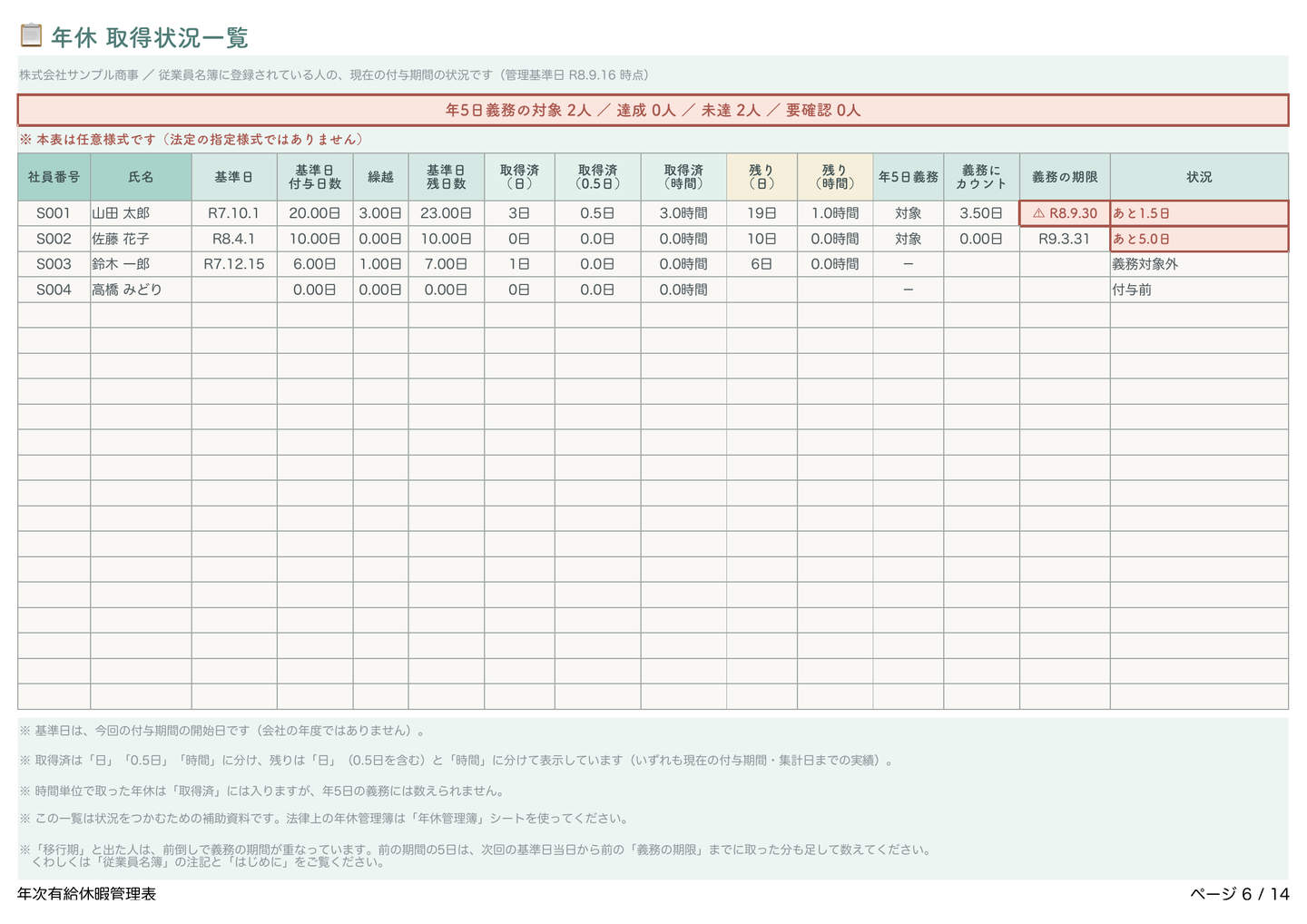Select the 残り（時間） column header
Screen dimensions: 1307x924
coord(835,177)
